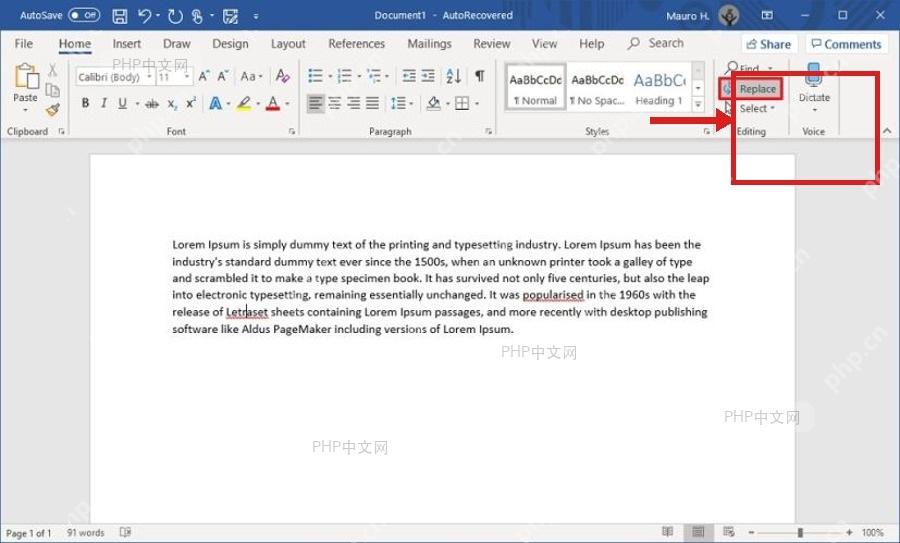
Task: Expand the Styles gallery More arrow
Action: click(698, 104)
